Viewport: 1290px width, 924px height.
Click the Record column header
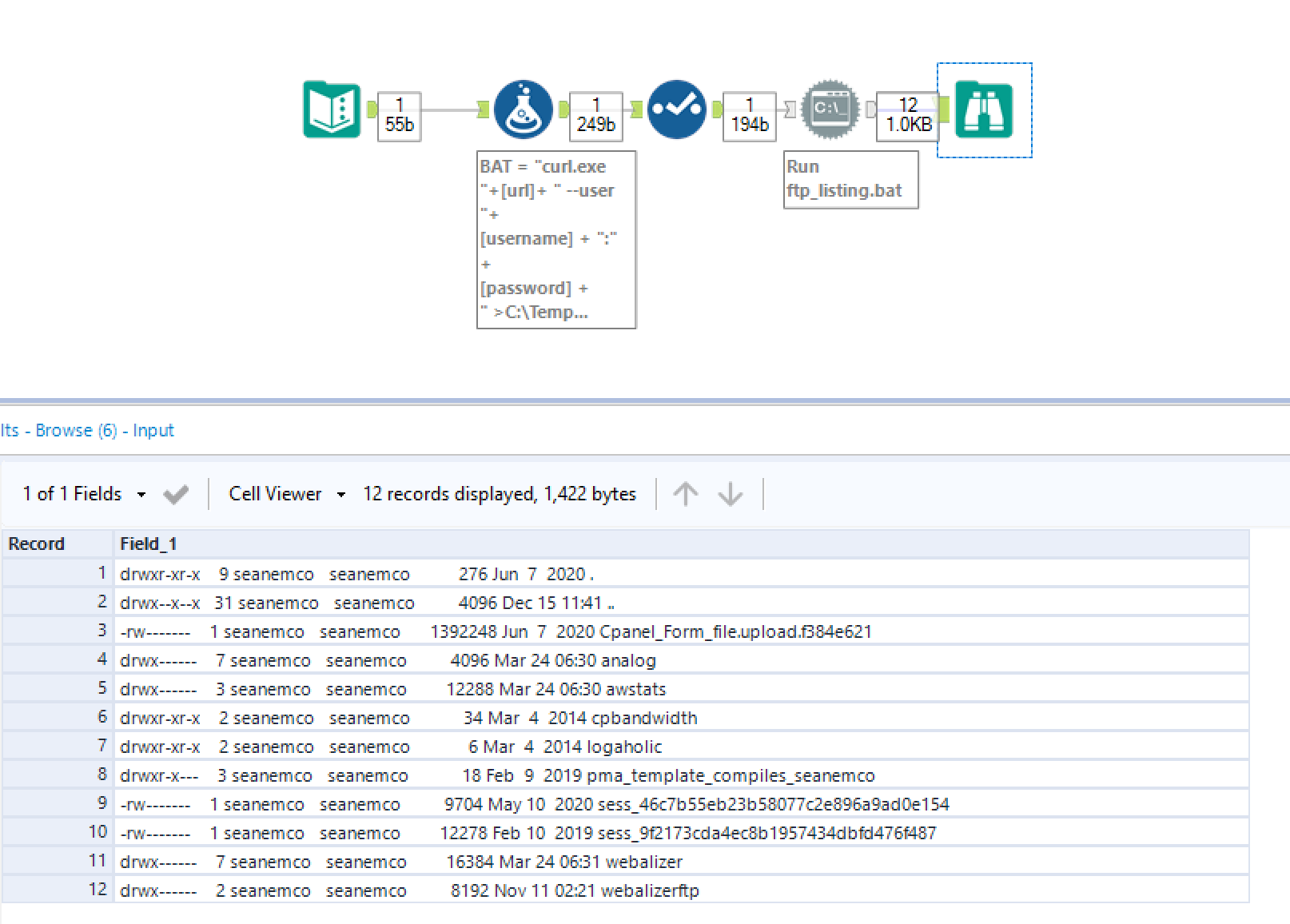pos(36,544)
